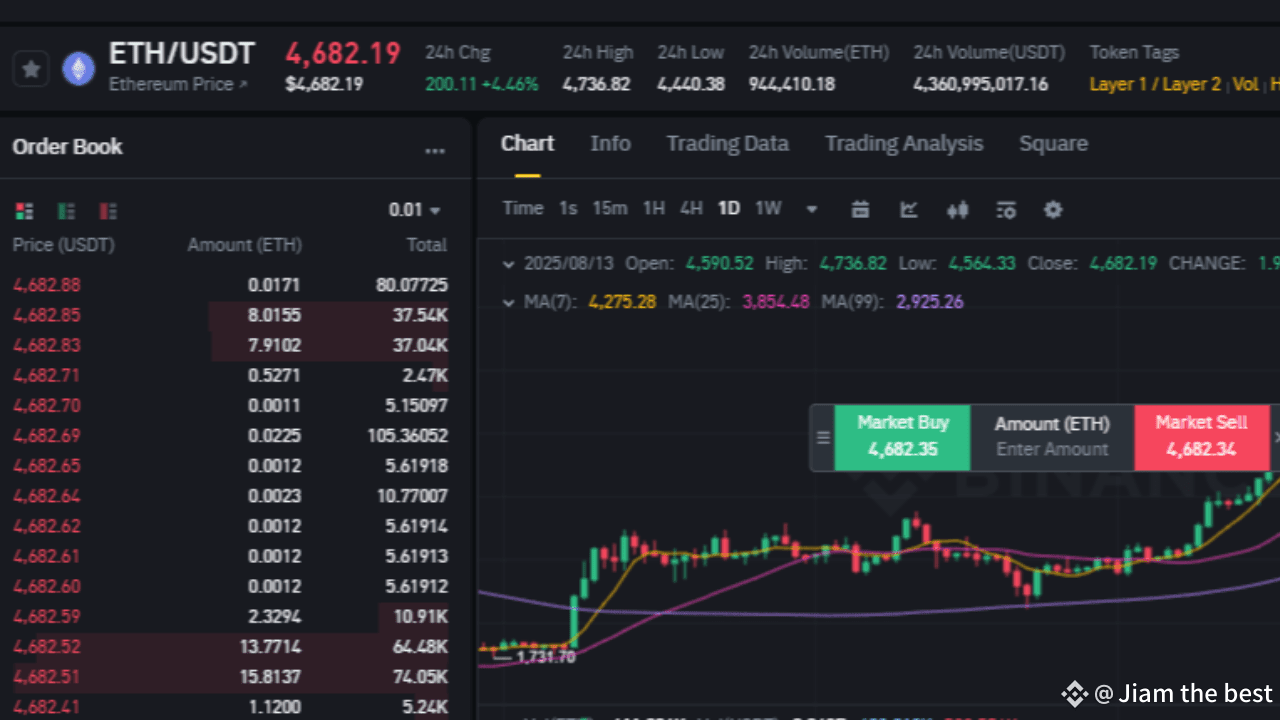Select the ask price 4,682.52
1280x720 pixels.
pos(47,646)
